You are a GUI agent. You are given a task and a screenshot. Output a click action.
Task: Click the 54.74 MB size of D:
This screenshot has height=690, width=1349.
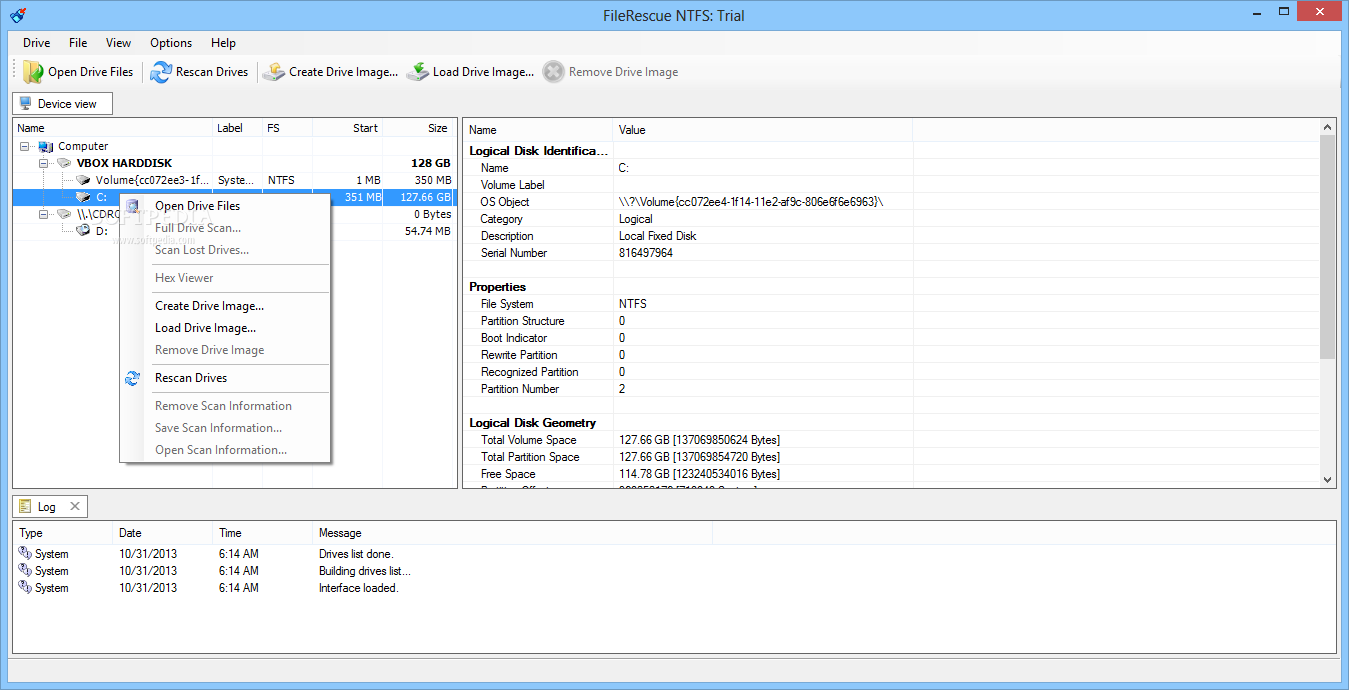(x=427, y=231)
